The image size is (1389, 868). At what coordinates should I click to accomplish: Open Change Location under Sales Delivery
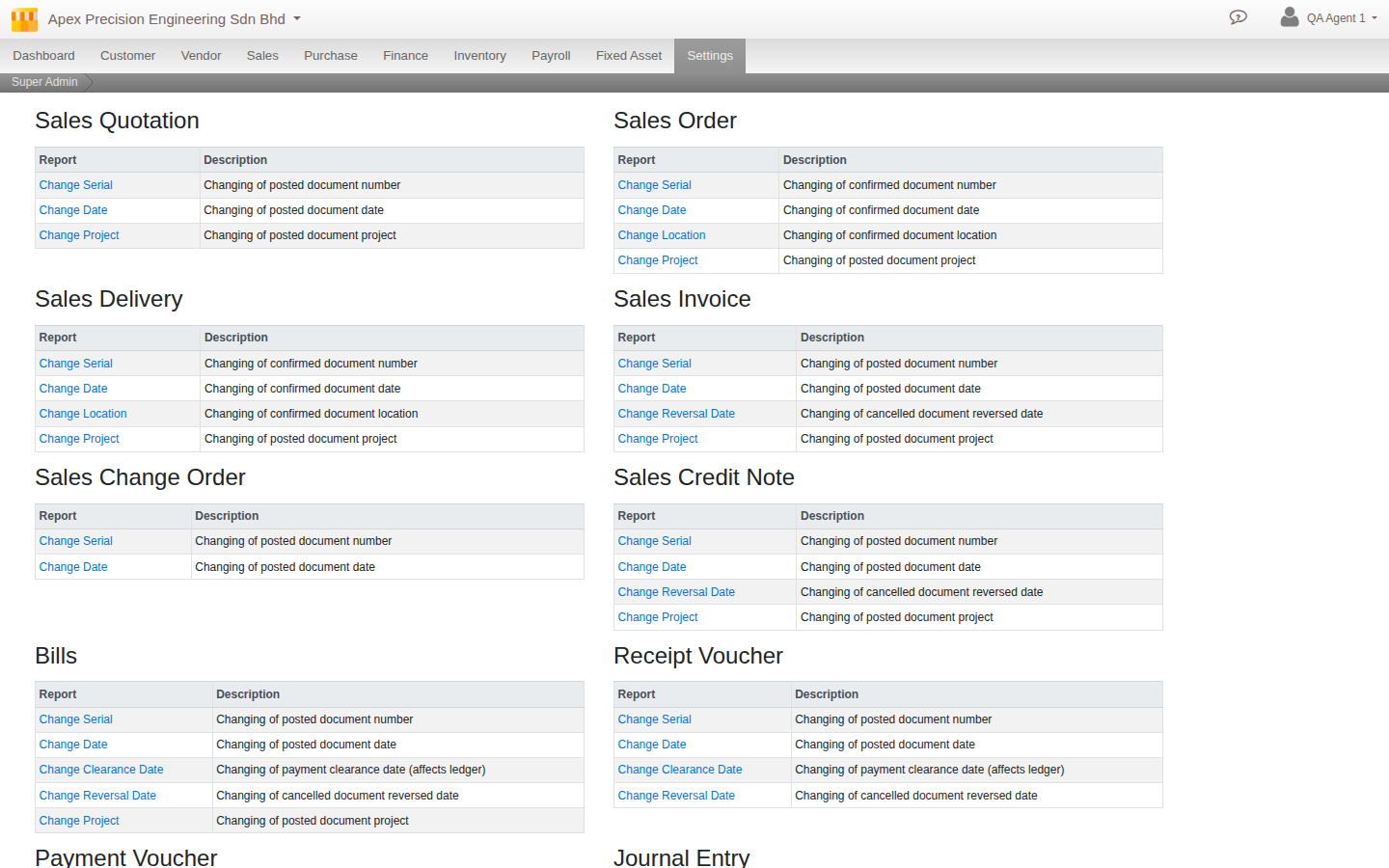(x=83, y=414)
